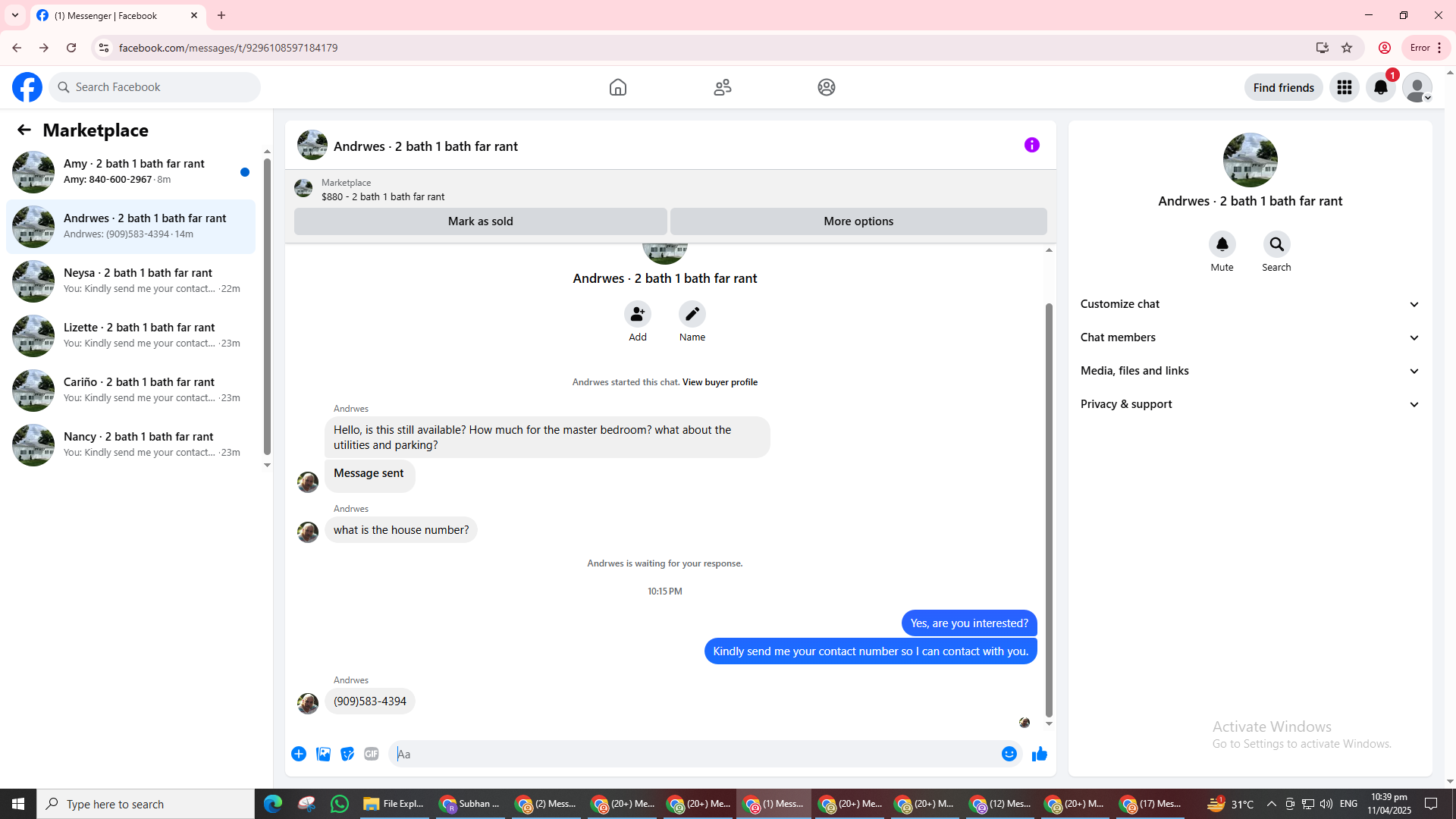The height and width of the screenshot is (819, 1456).
Task: Click the Find friends button
Action: (1284, 87)
